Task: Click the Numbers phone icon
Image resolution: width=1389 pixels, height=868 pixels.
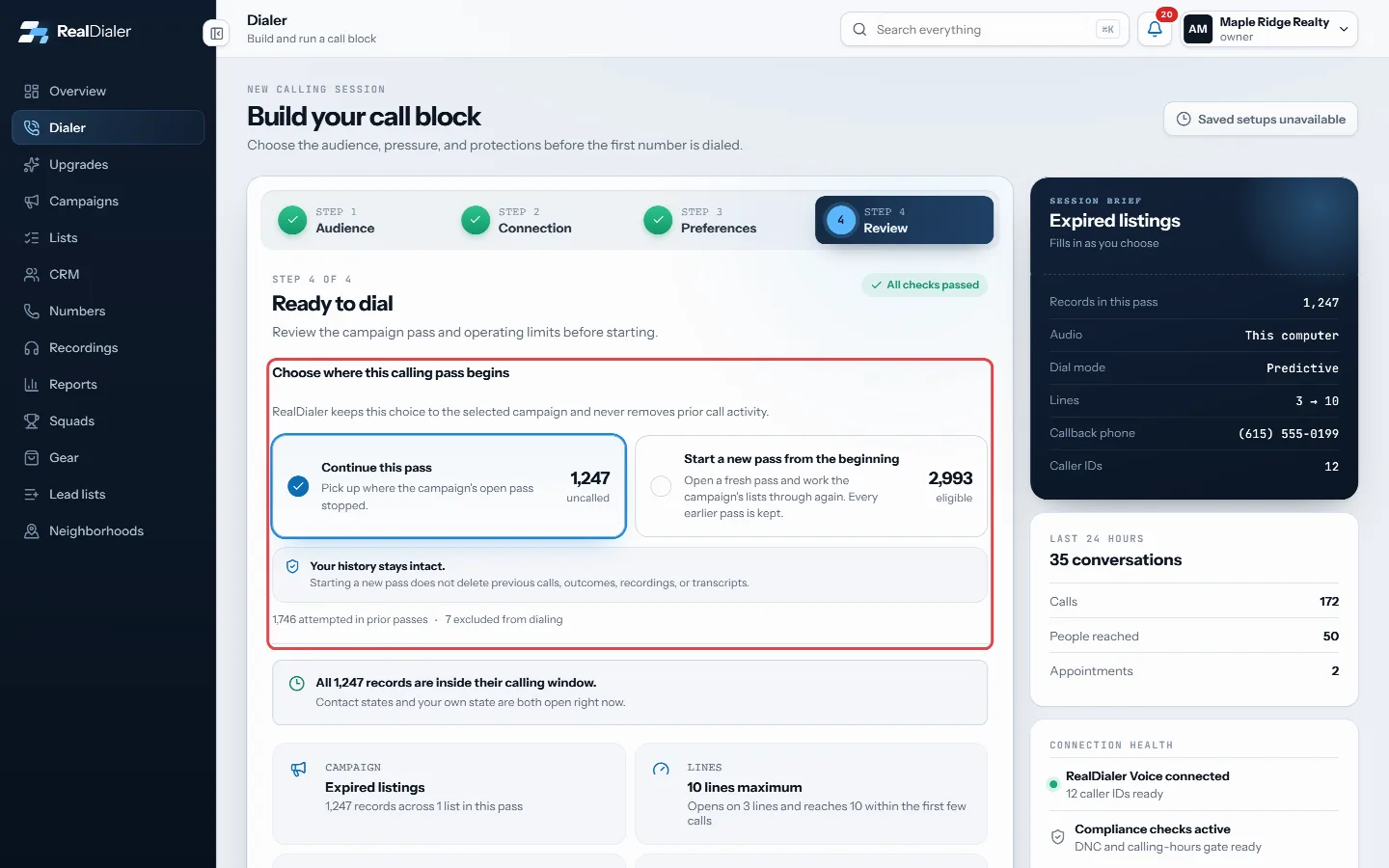Action: pyautogui.click(x=32, y=312)
